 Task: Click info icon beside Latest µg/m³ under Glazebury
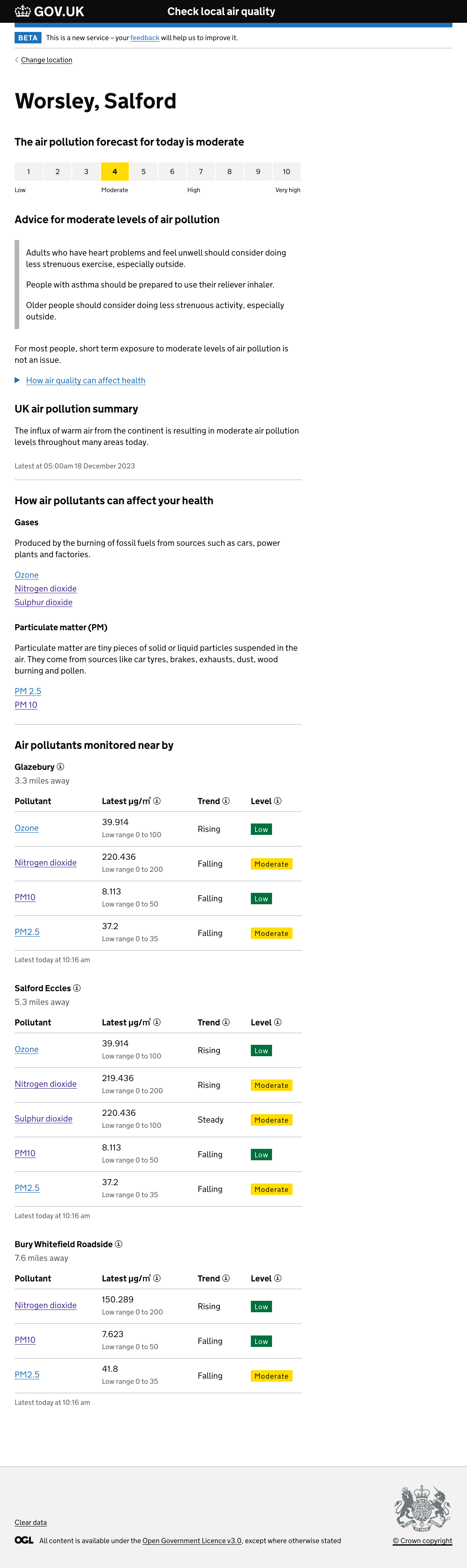click(157, 801)
